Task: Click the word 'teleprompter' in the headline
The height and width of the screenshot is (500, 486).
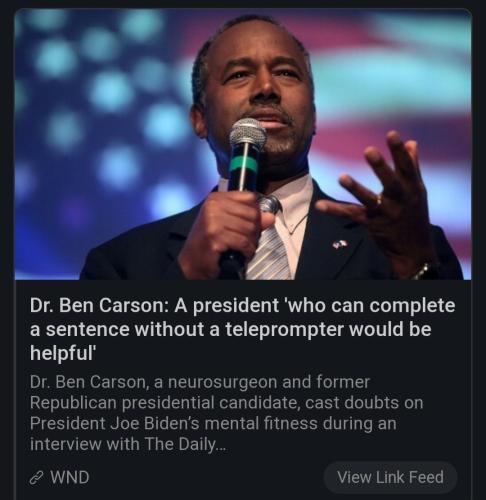Action: pos(284,330)
